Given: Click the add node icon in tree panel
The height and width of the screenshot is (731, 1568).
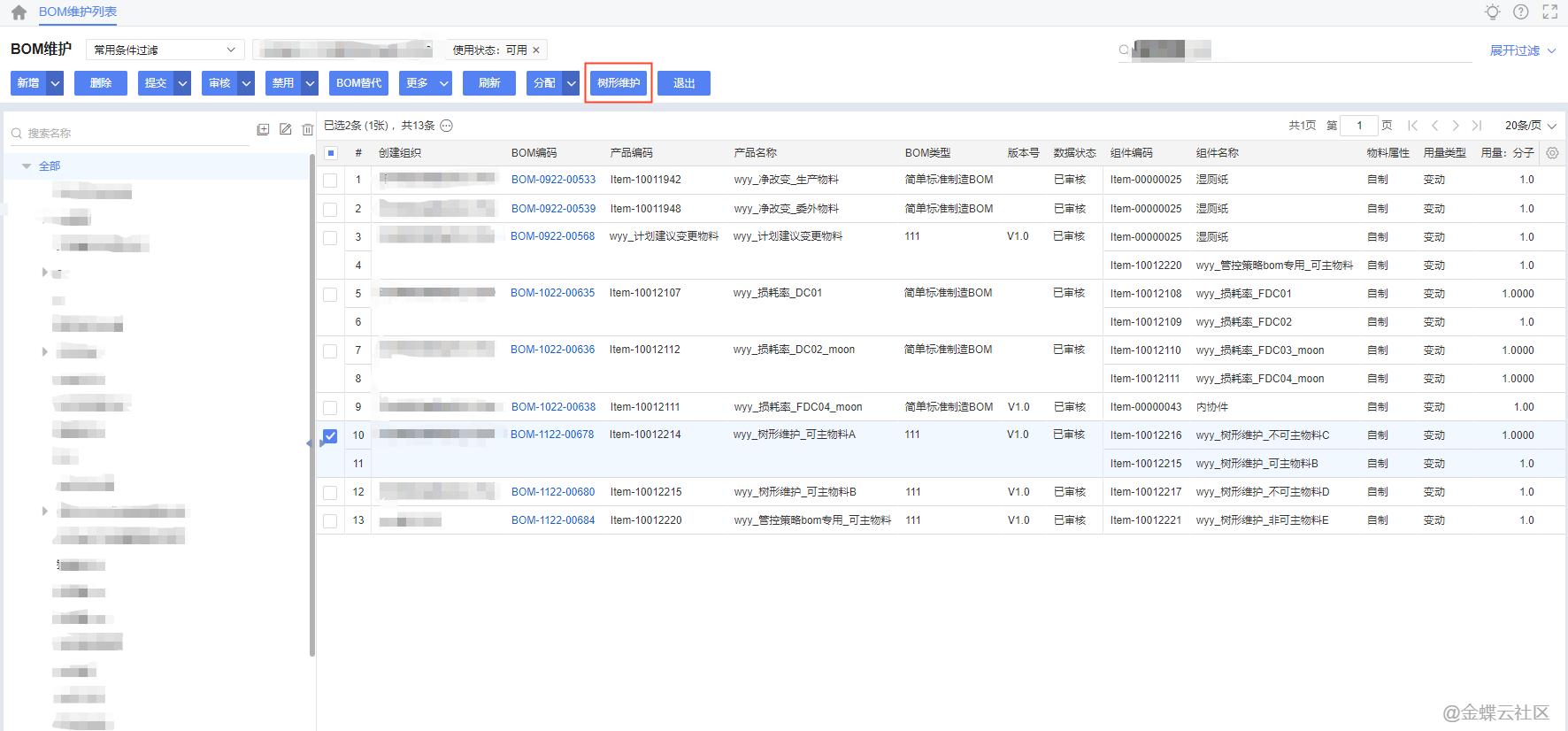Looking at the screenshot, I should coord(263,130).
